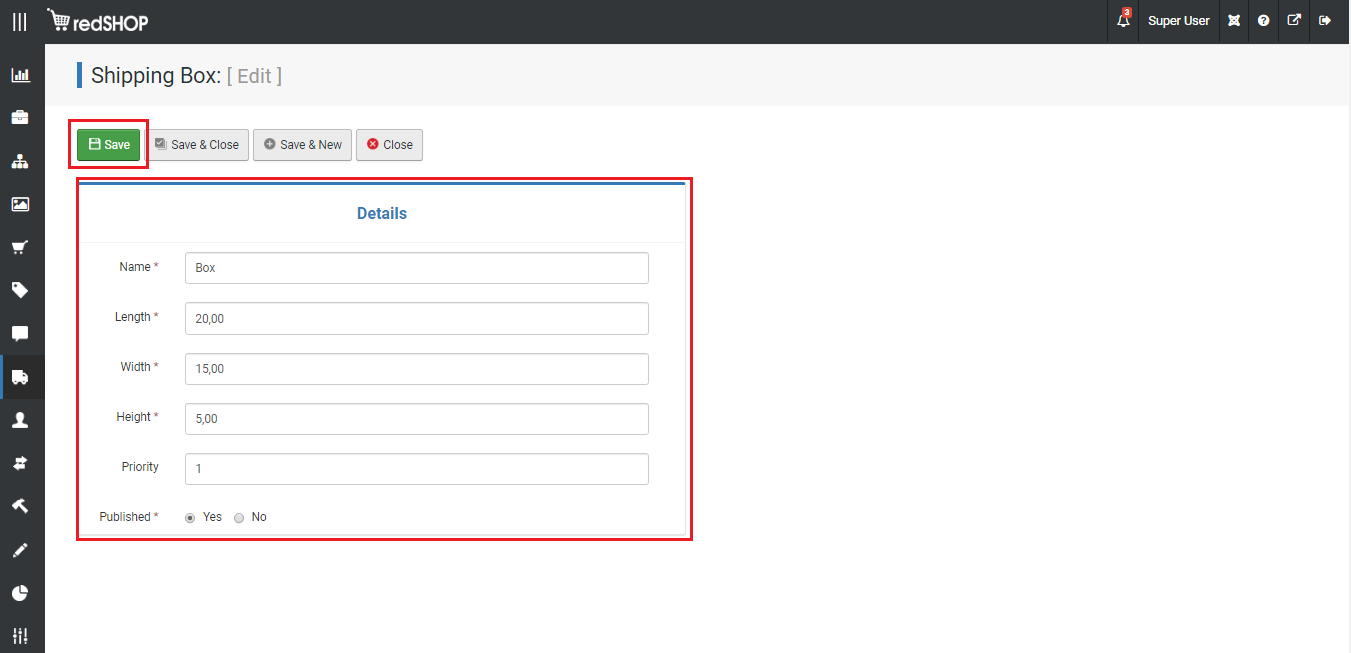Screen dimensions: 1351x653
Task: Open the gavel hammer sidebar icon
Action: point(20,506)
